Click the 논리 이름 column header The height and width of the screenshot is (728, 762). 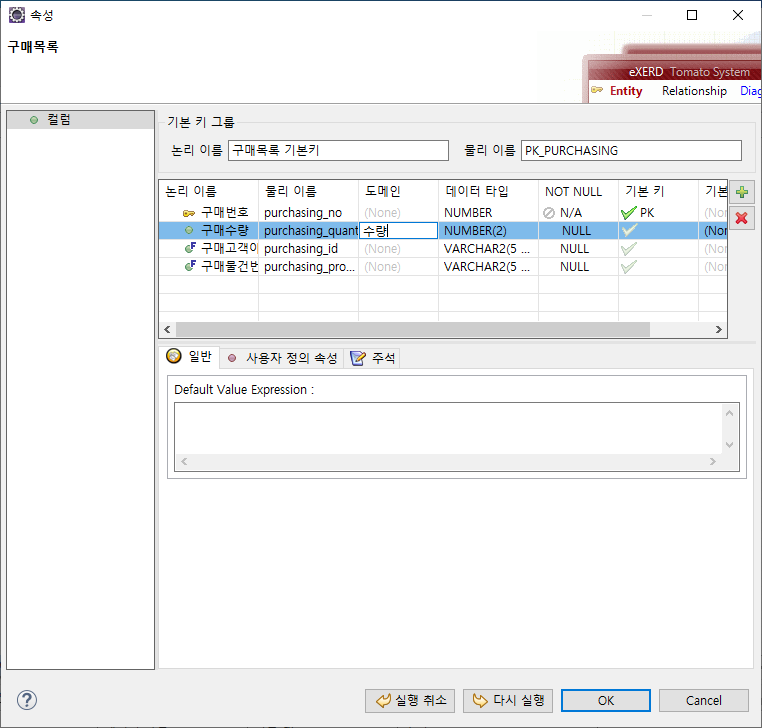(209, 191)
